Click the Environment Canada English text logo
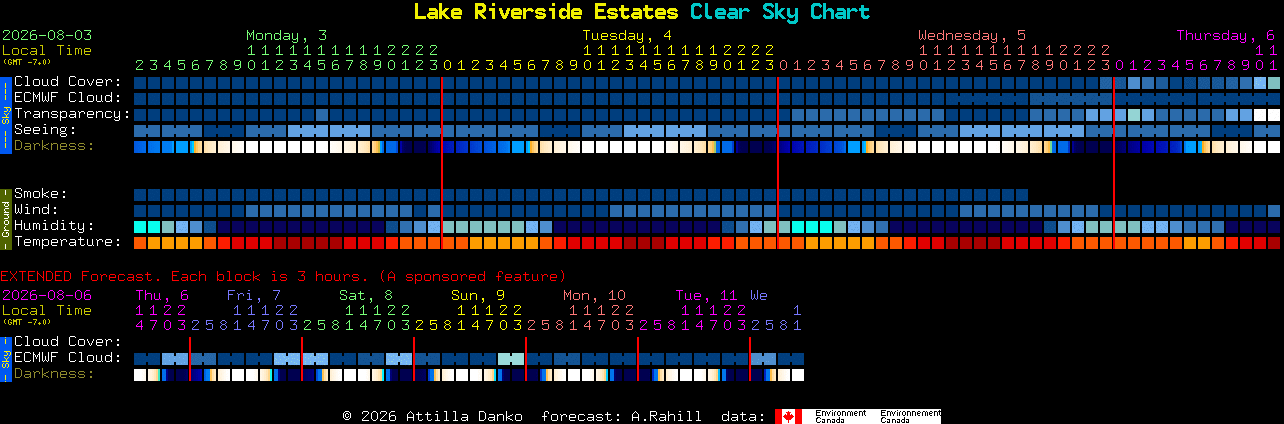Image resolution: width=1284 pixels, height=424 pixels. [841, 416]
